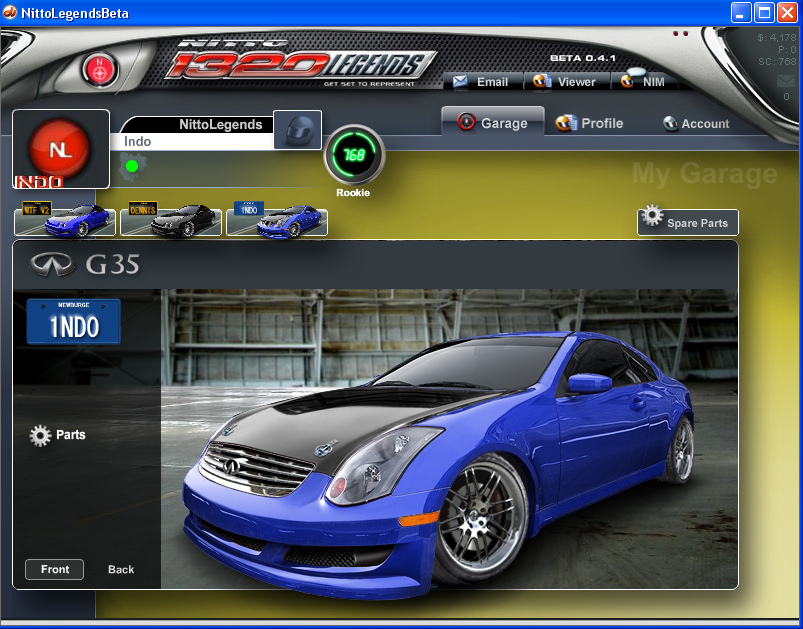The image size is (803, 629).
Task: Click the red NL Indo team badge
Action: tap(61, 149)
